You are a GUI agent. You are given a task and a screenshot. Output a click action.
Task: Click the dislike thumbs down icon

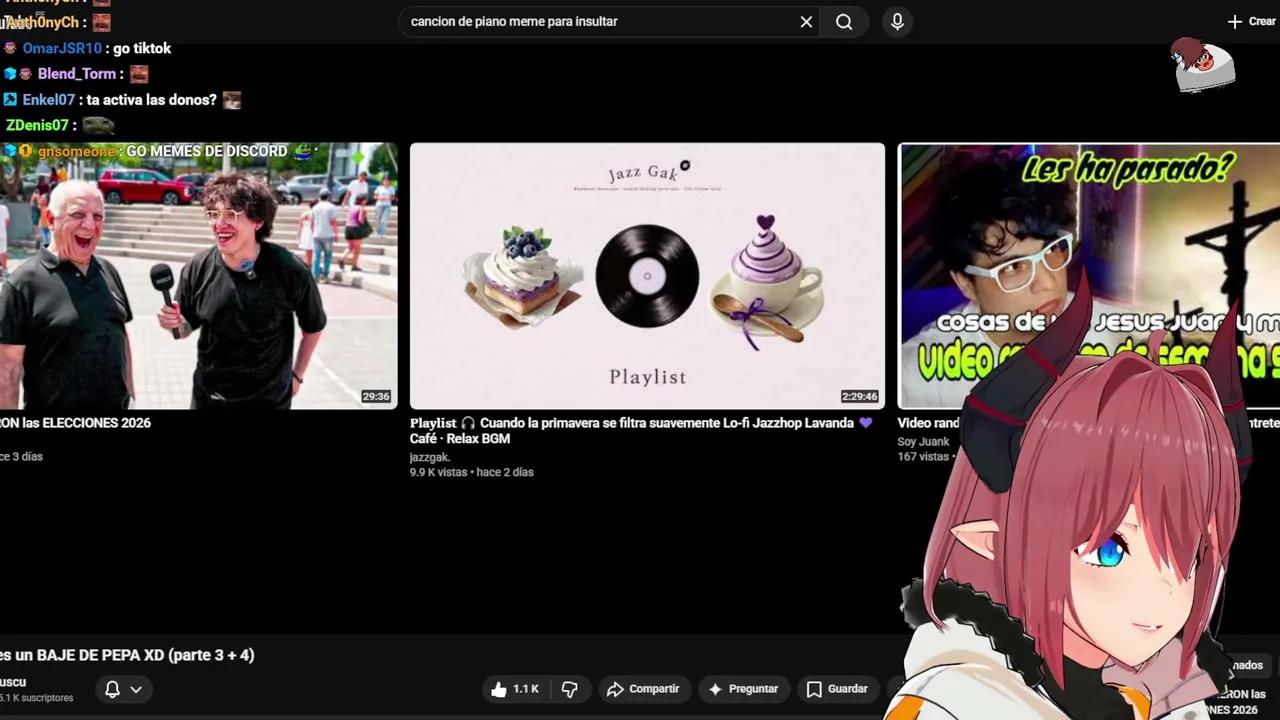click(570, 689)
